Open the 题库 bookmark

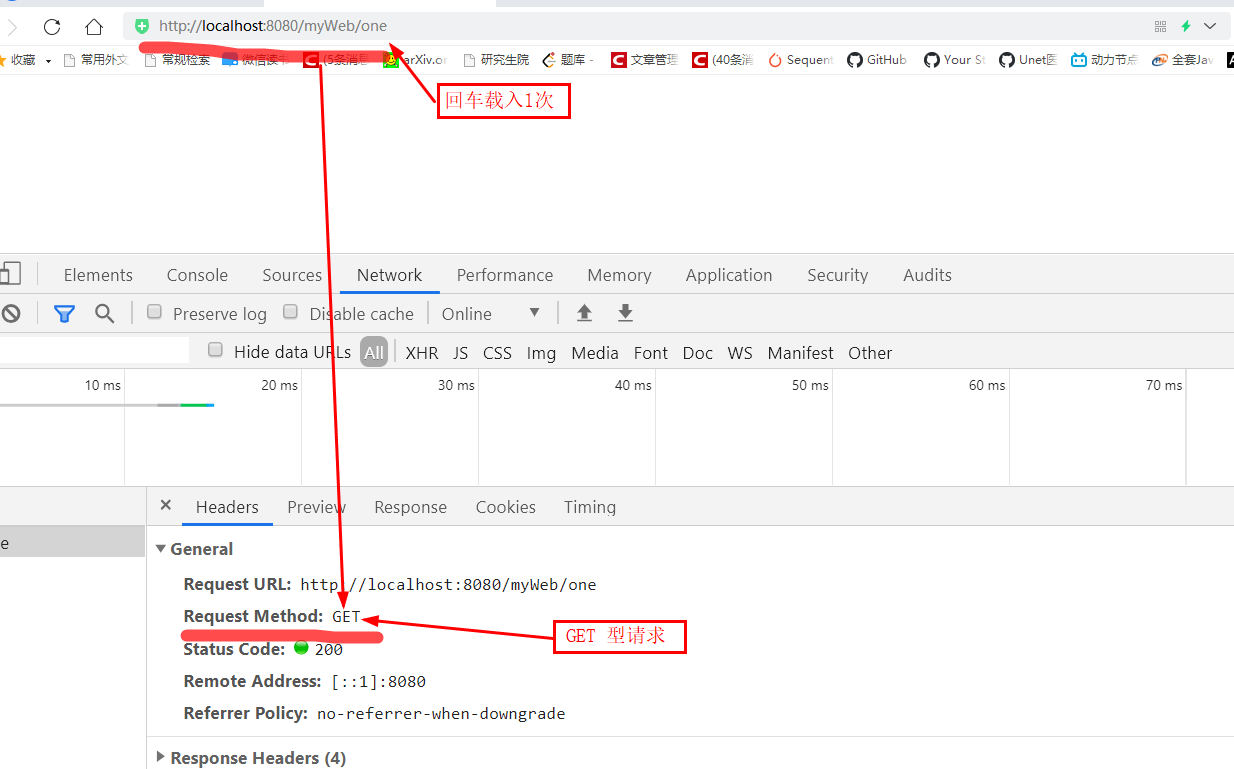pos(568,60)
